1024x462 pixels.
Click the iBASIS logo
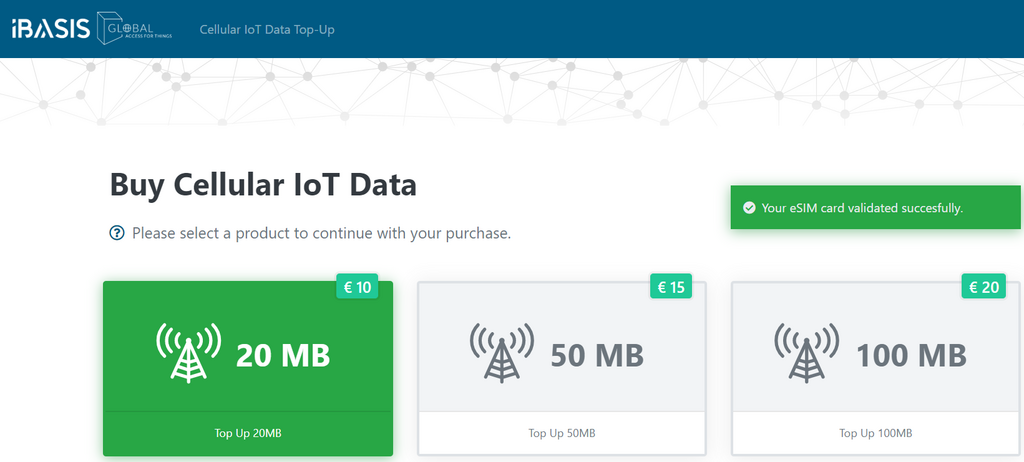(48, 29)
